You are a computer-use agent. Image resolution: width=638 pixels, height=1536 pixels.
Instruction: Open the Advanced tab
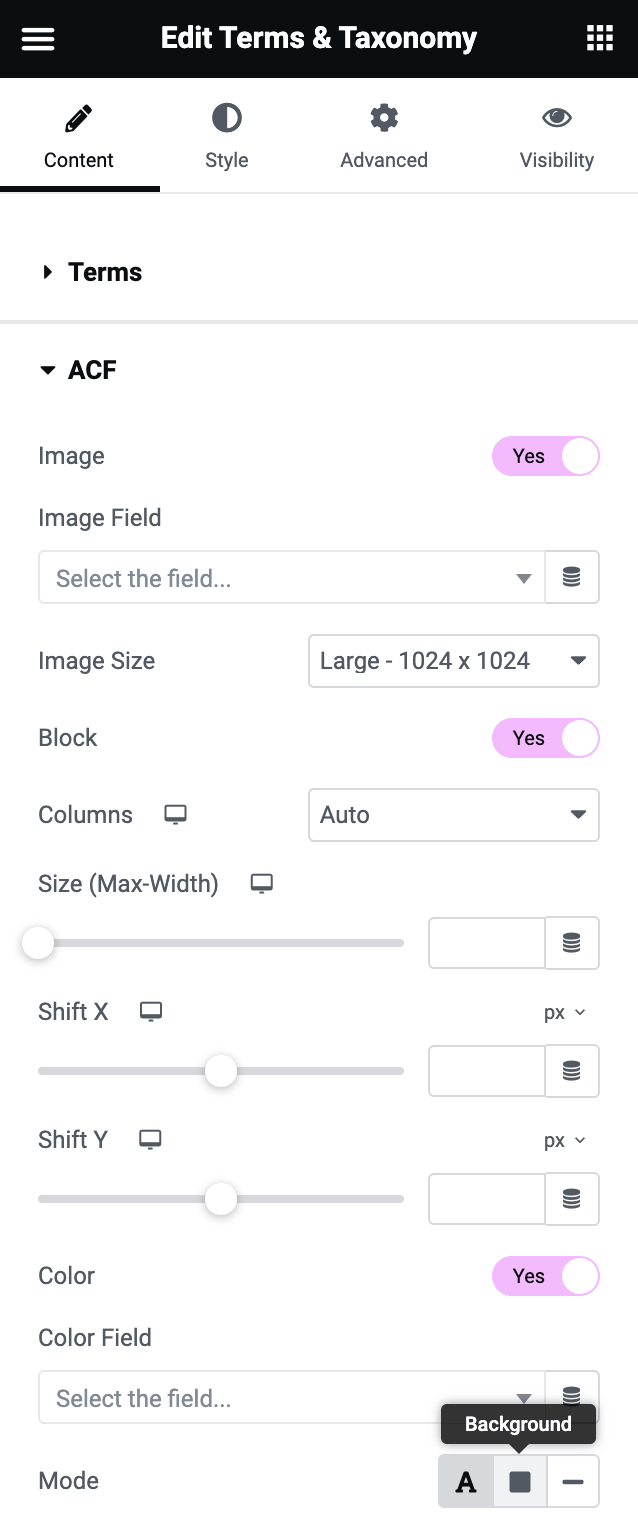click(x=384, y=136)
